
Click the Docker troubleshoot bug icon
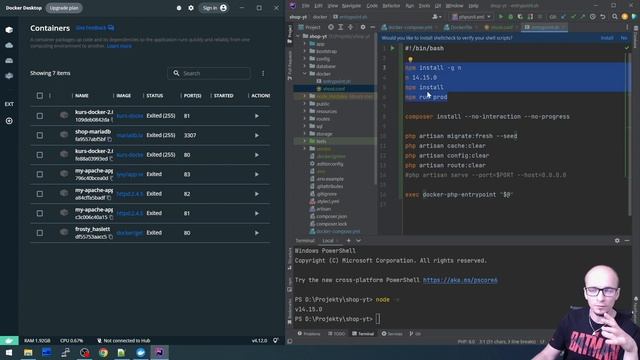coord(179,8)
